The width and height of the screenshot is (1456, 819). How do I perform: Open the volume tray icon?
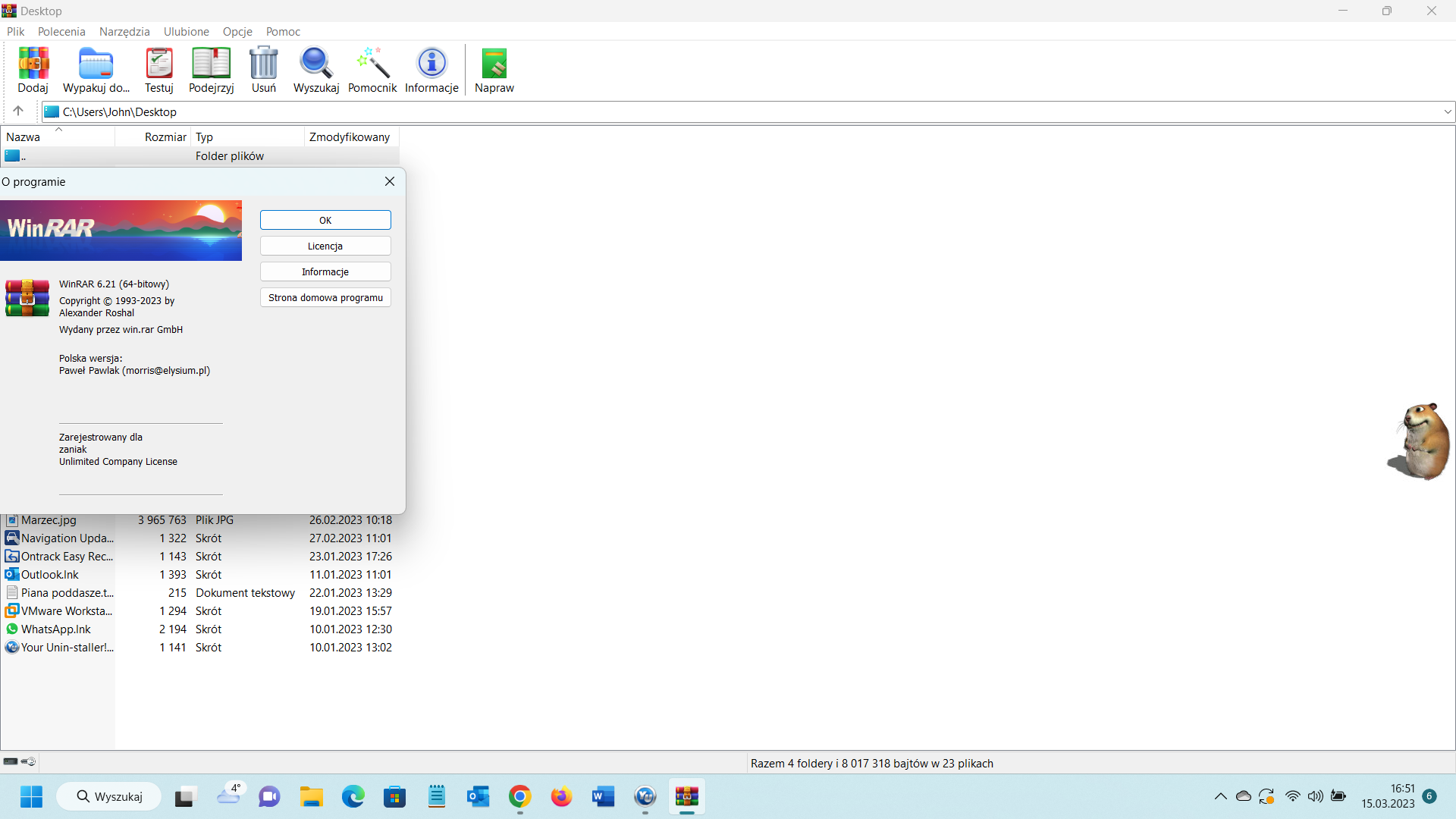coord(1315,796)
